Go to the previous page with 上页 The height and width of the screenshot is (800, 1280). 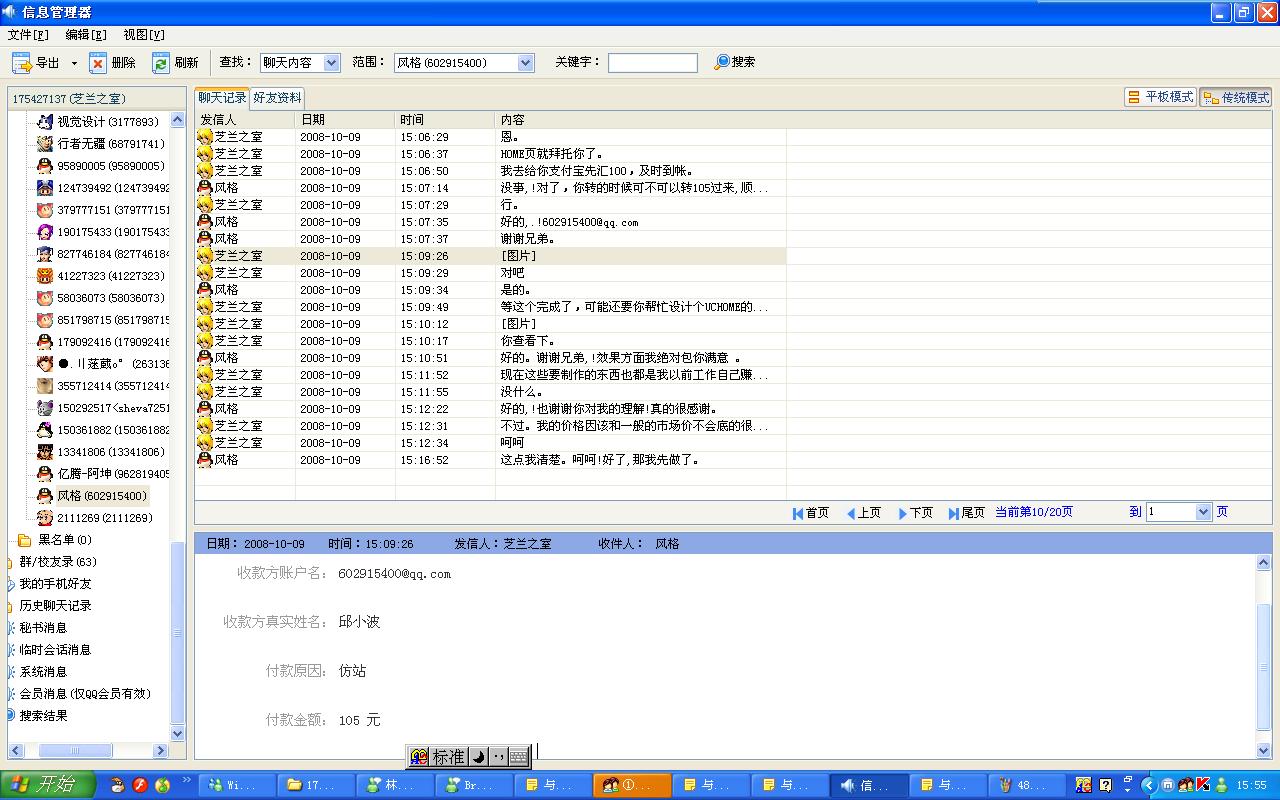[x=864, y=512]
